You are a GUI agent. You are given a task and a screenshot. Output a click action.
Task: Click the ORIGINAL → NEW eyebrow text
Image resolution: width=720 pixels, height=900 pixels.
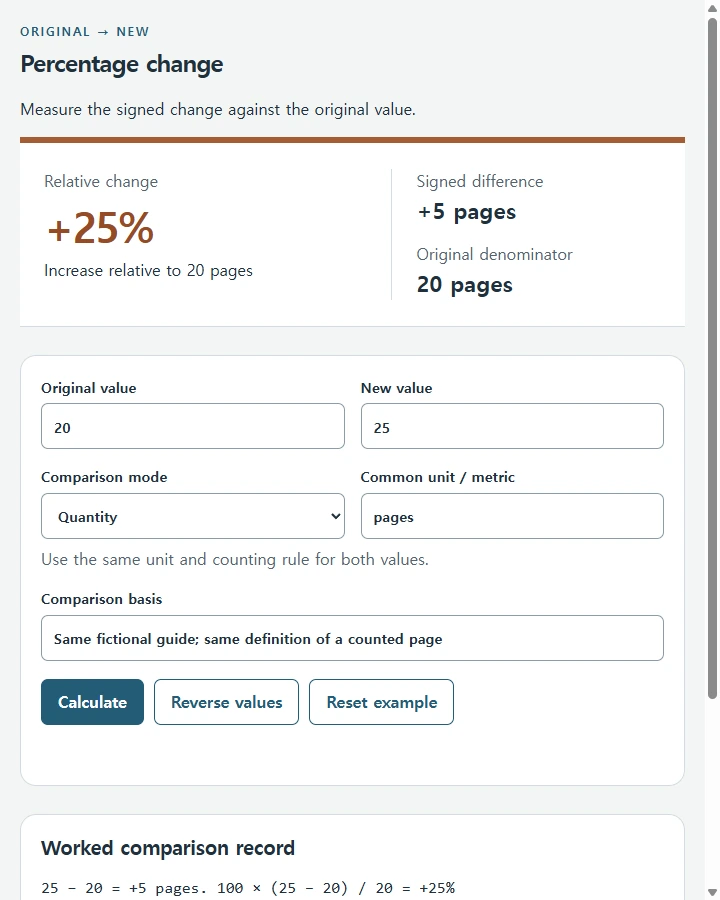coord(84,32)
